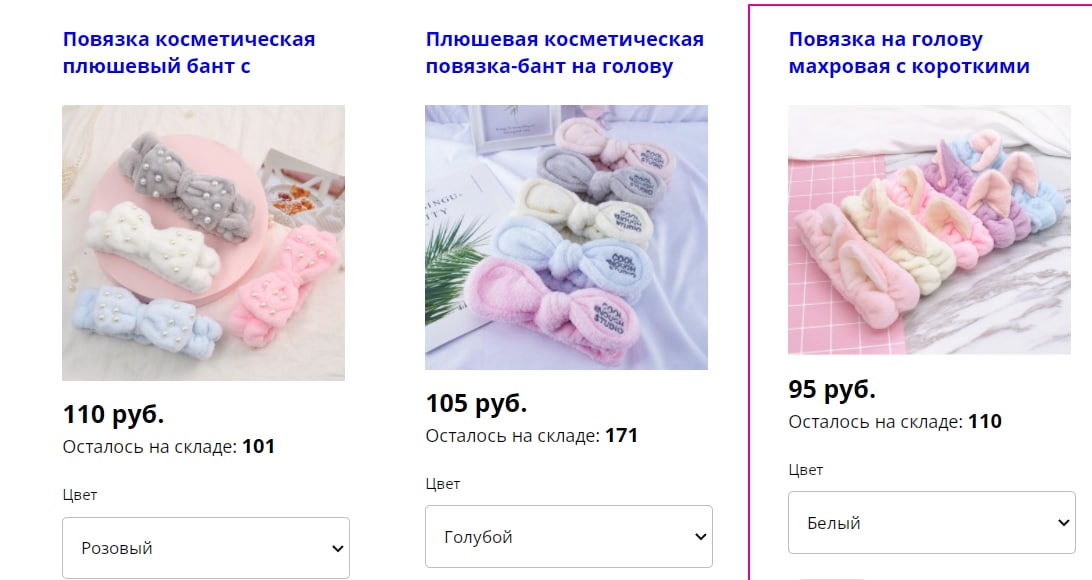Click the Цвет label above Розовый

80,495
